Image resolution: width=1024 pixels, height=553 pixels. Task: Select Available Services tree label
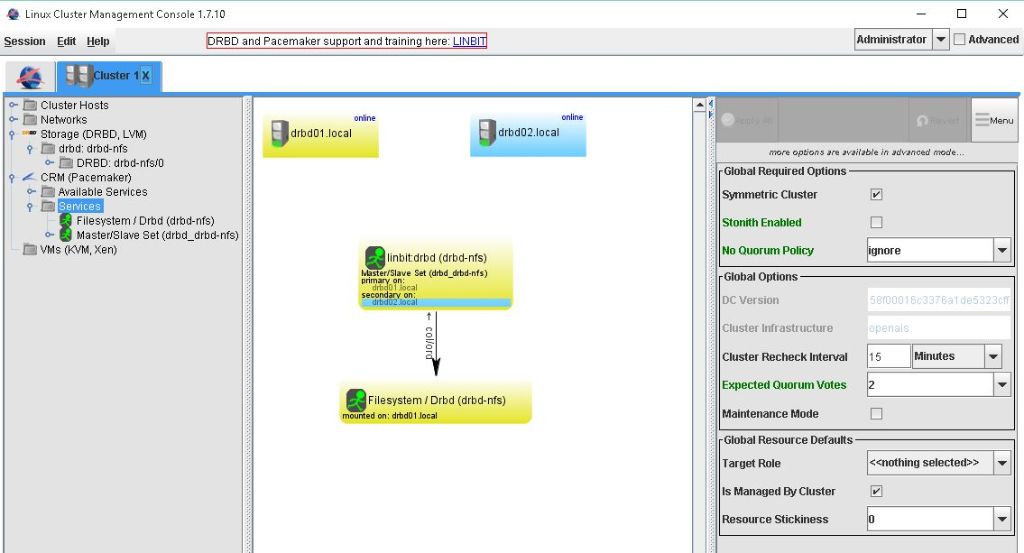(x=103, y=192)
